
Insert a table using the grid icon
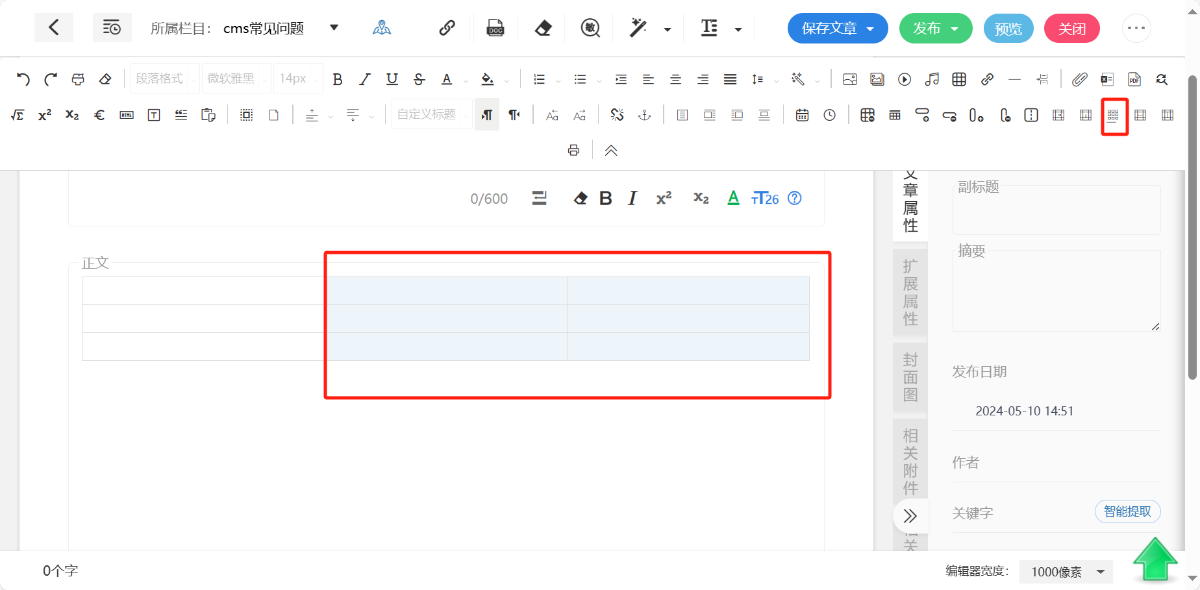point(959,79)
